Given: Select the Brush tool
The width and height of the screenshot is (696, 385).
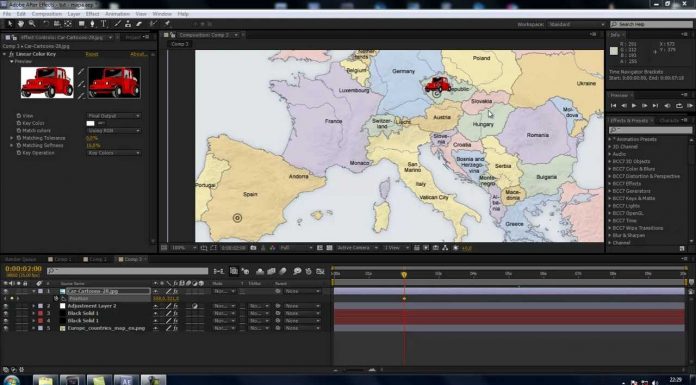Looking at the screenshot, I should [117, 24].
